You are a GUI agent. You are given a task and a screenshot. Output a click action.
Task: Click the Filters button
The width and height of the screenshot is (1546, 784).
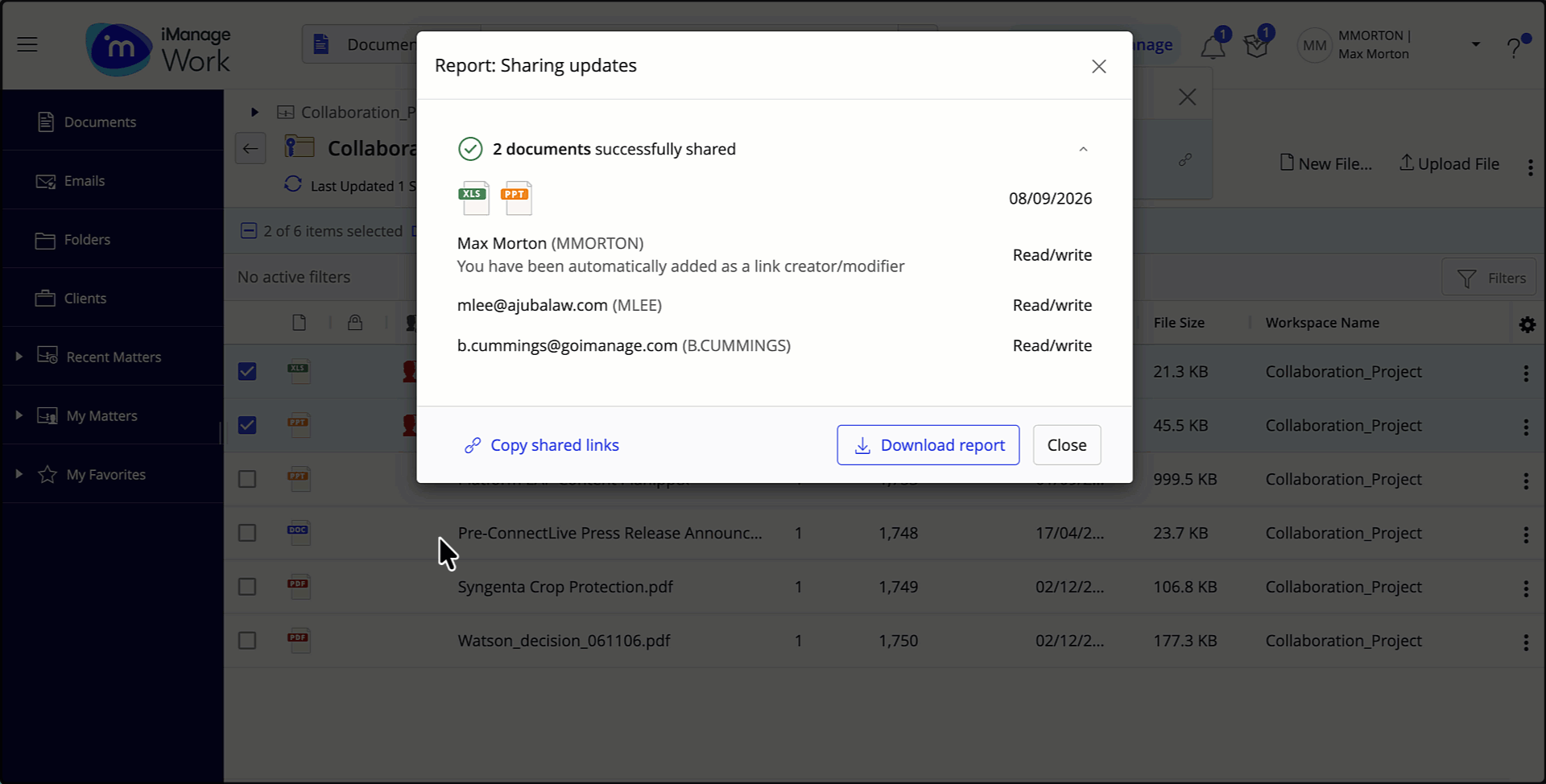1490,278
